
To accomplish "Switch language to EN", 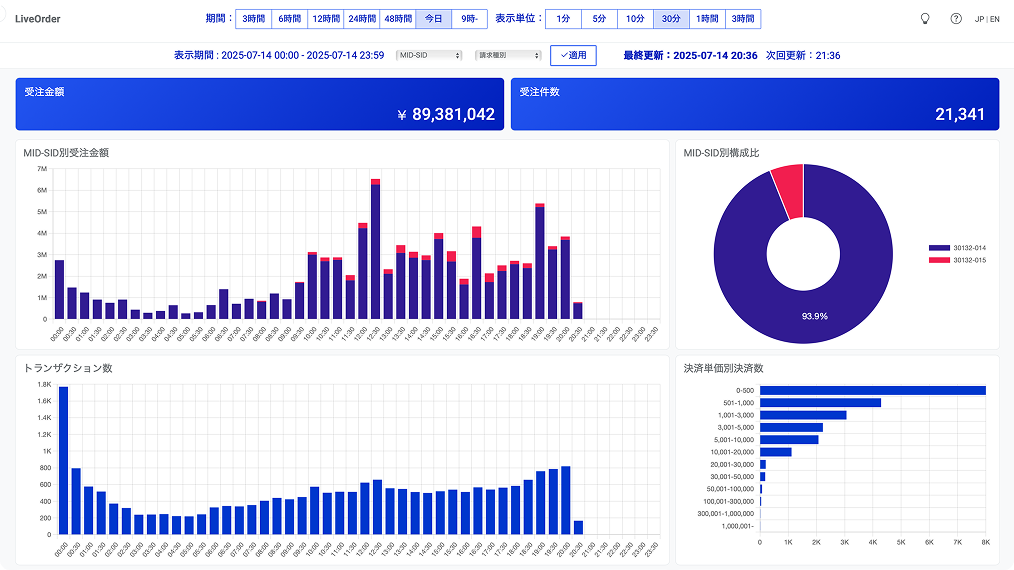I will pos(994,19).
